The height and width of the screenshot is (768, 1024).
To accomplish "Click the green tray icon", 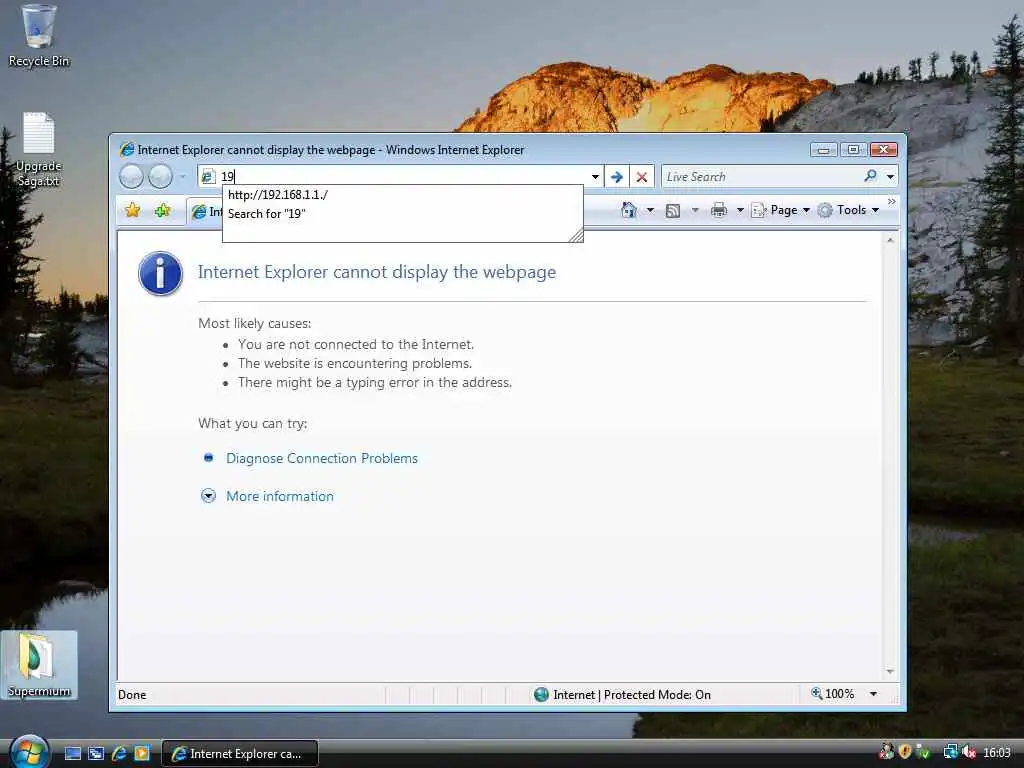I will pyautogui.click(x=923, y=752).
